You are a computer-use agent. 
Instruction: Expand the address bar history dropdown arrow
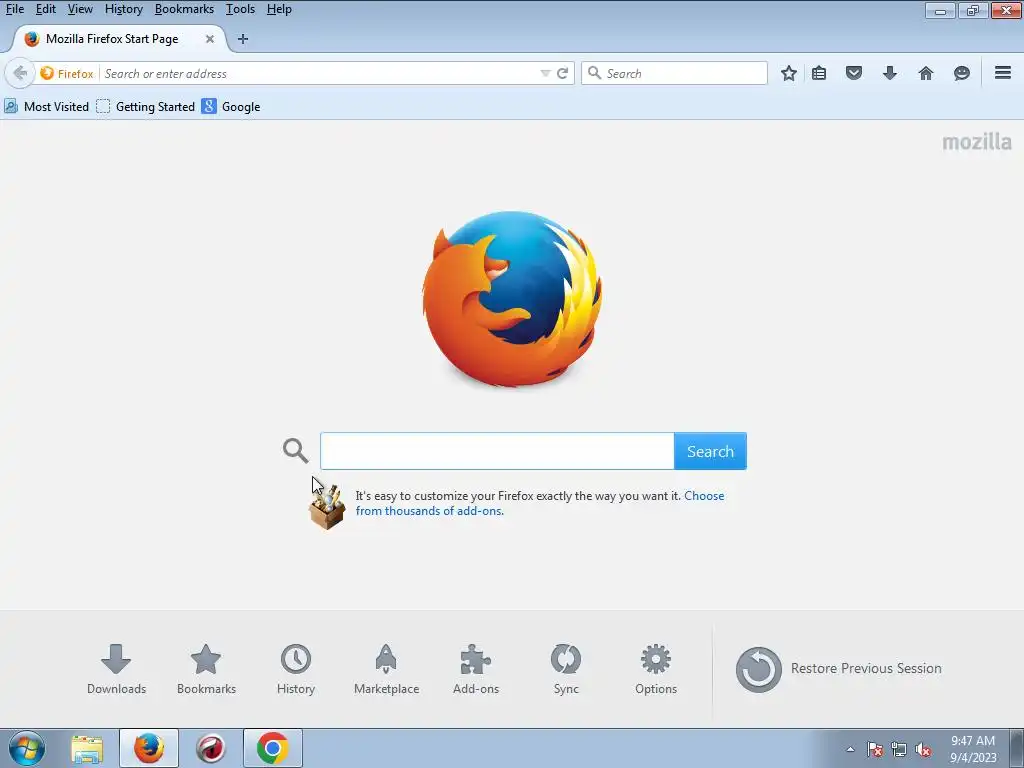[545, 74]
